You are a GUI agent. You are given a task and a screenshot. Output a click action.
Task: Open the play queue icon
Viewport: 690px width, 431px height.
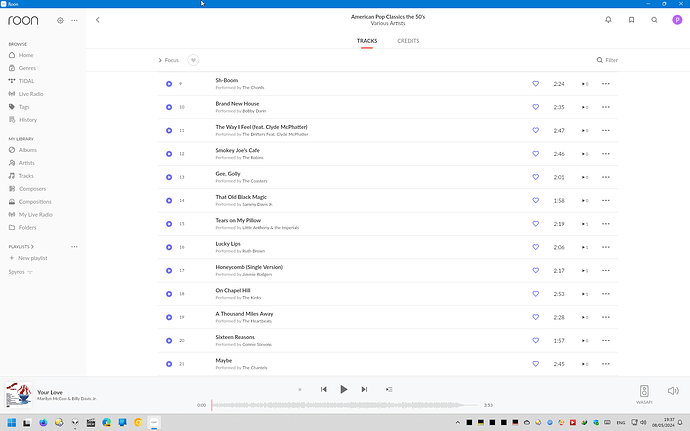(389, 389)
